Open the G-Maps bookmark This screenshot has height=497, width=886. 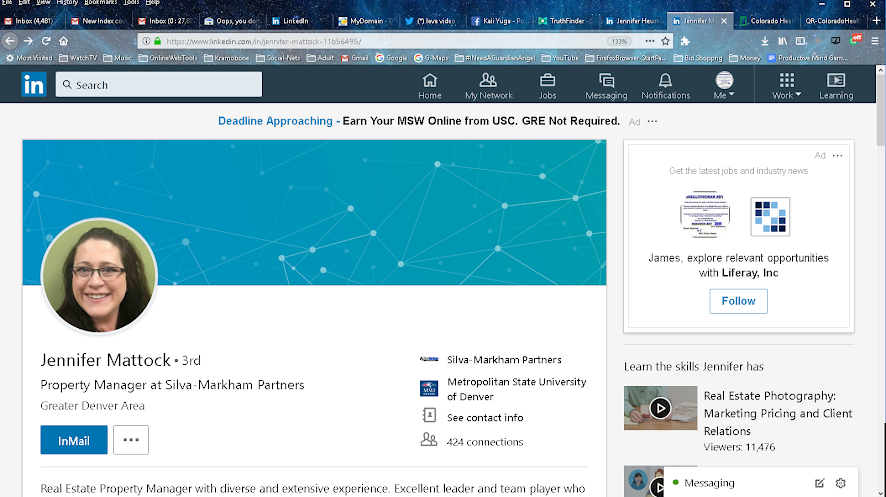point(431,58)
